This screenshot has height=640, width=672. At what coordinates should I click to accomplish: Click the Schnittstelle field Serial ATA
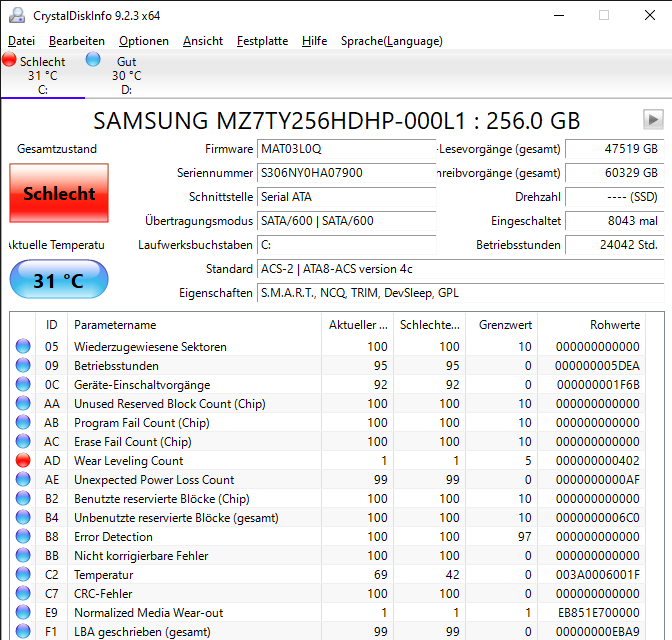[347, 197]
